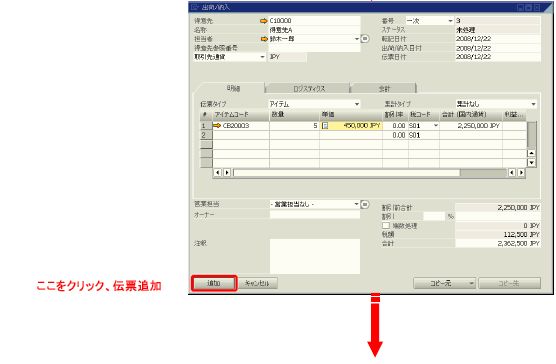Image resolution: width=556 pixels, height=364 pixels.
Task: Click the 転記日付 field showing 2008/12/22
Action: tap(498, 39)
